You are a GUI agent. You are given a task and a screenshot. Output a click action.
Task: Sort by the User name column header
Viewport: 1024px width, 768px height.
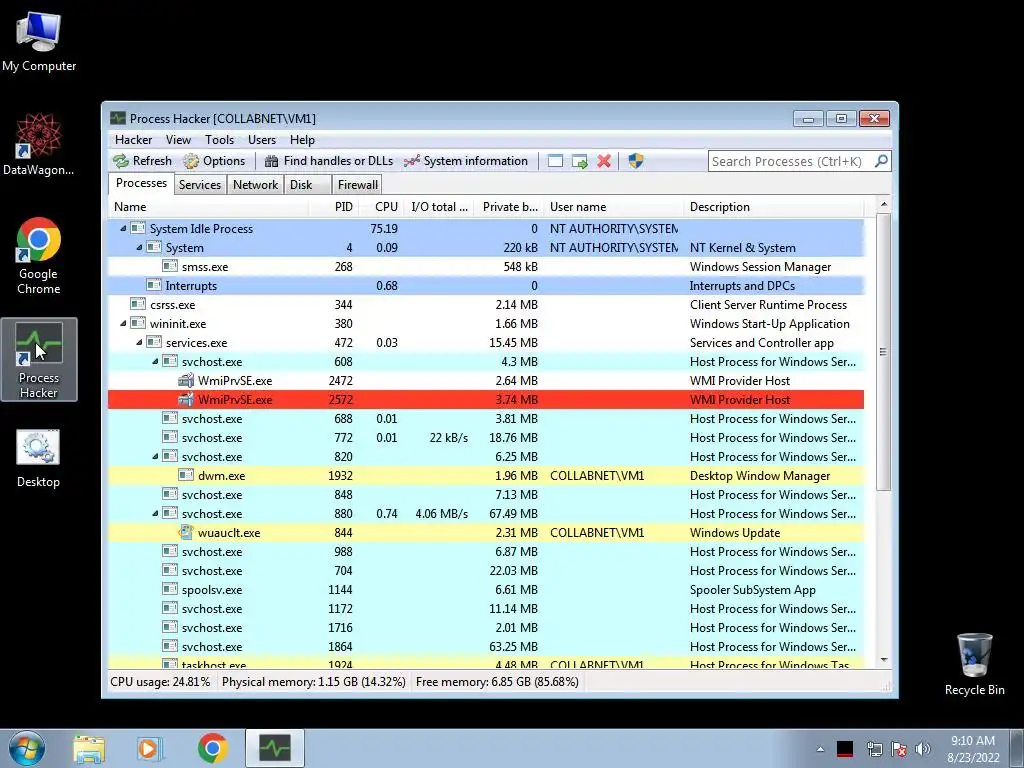point(614,207)
